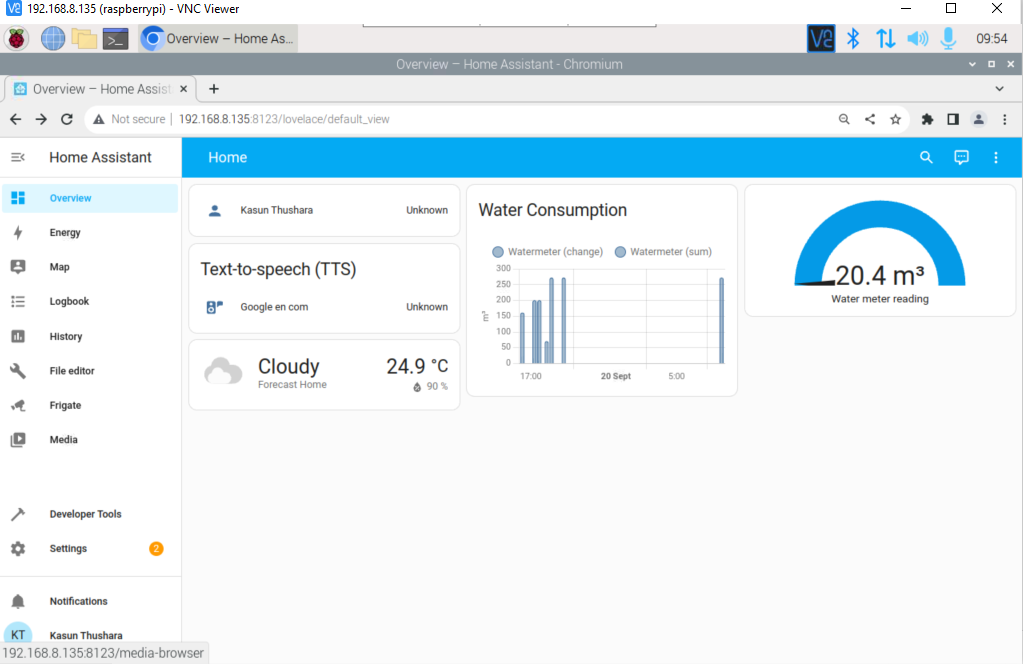Open Notifications in the sidebar
The height and width of the screenshot is (664, 1023).
tap(78, 601)
